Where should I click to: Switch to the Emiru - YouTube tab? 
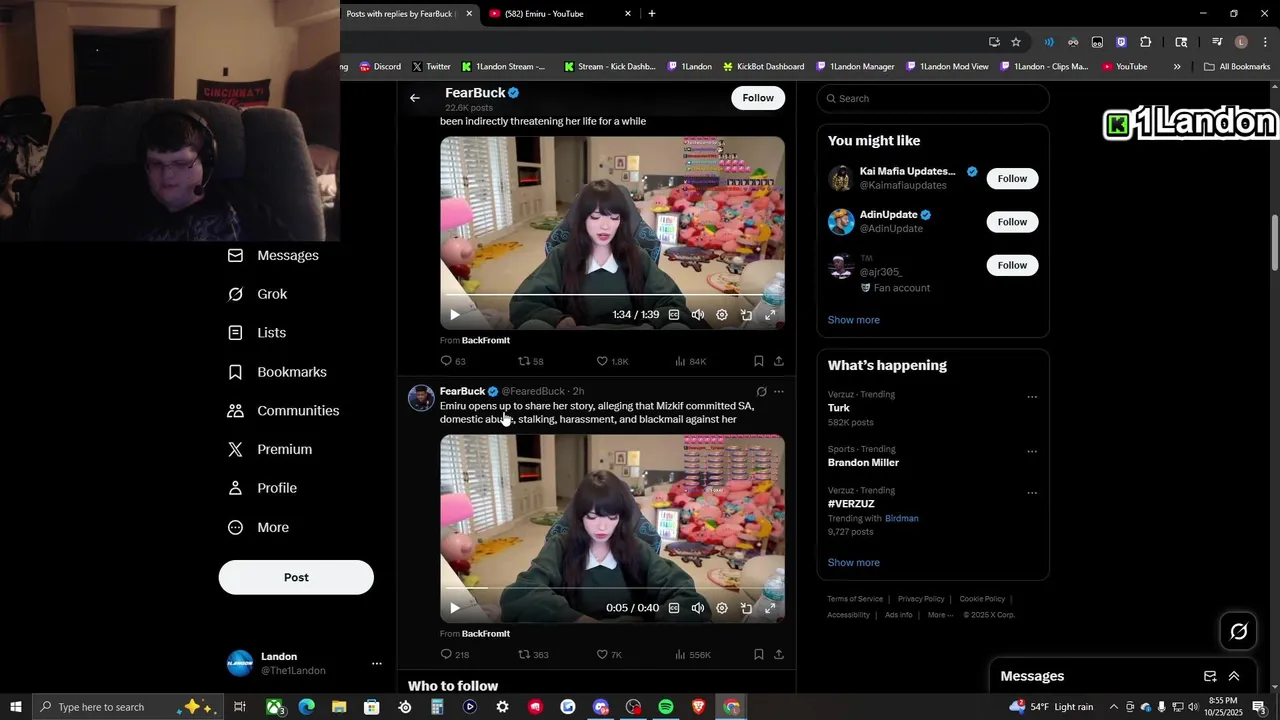coord(558,14)
